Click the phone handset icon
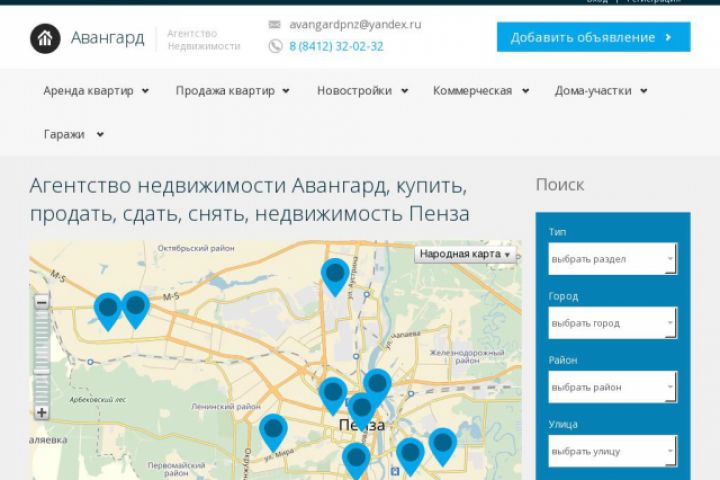This screenshot has width=720, height=480. 275,46
